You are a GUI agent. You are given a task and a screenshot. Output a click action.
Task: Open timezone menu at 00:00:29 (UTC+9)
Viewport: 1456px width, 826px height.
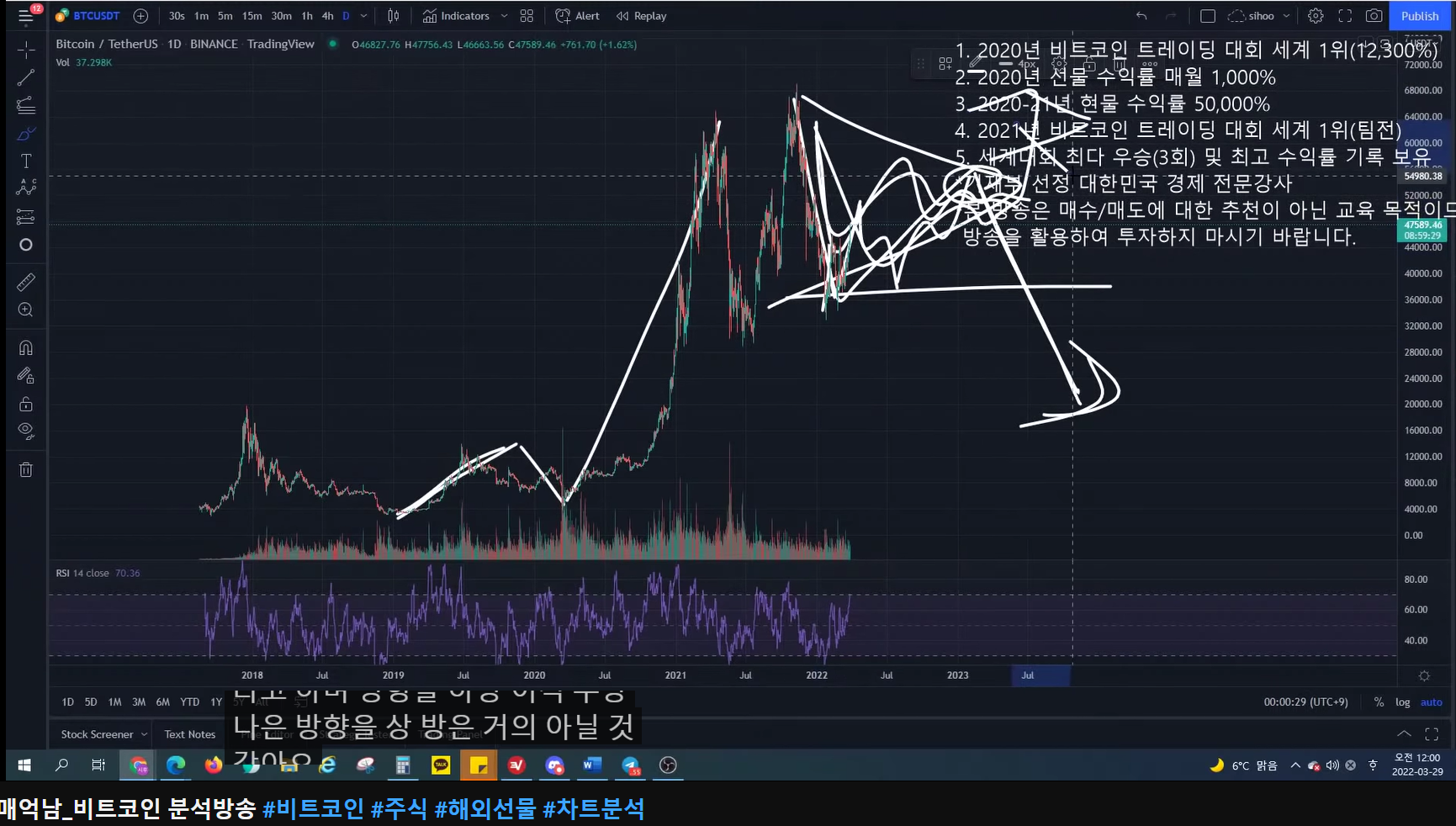click(1305, 702)
